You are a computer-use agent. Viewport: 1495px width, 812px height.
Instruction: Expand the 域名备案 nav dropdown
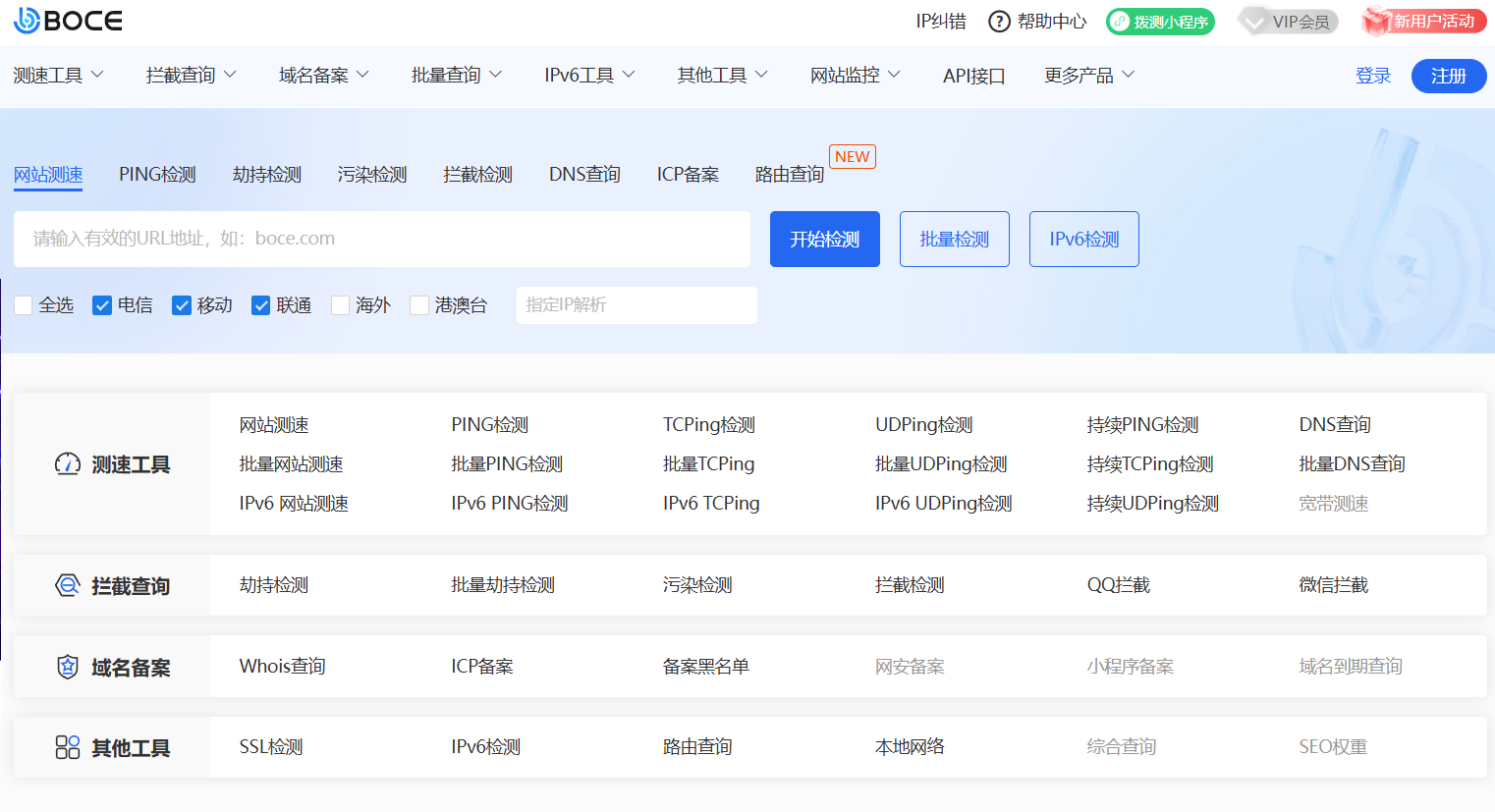click(323, 76)
